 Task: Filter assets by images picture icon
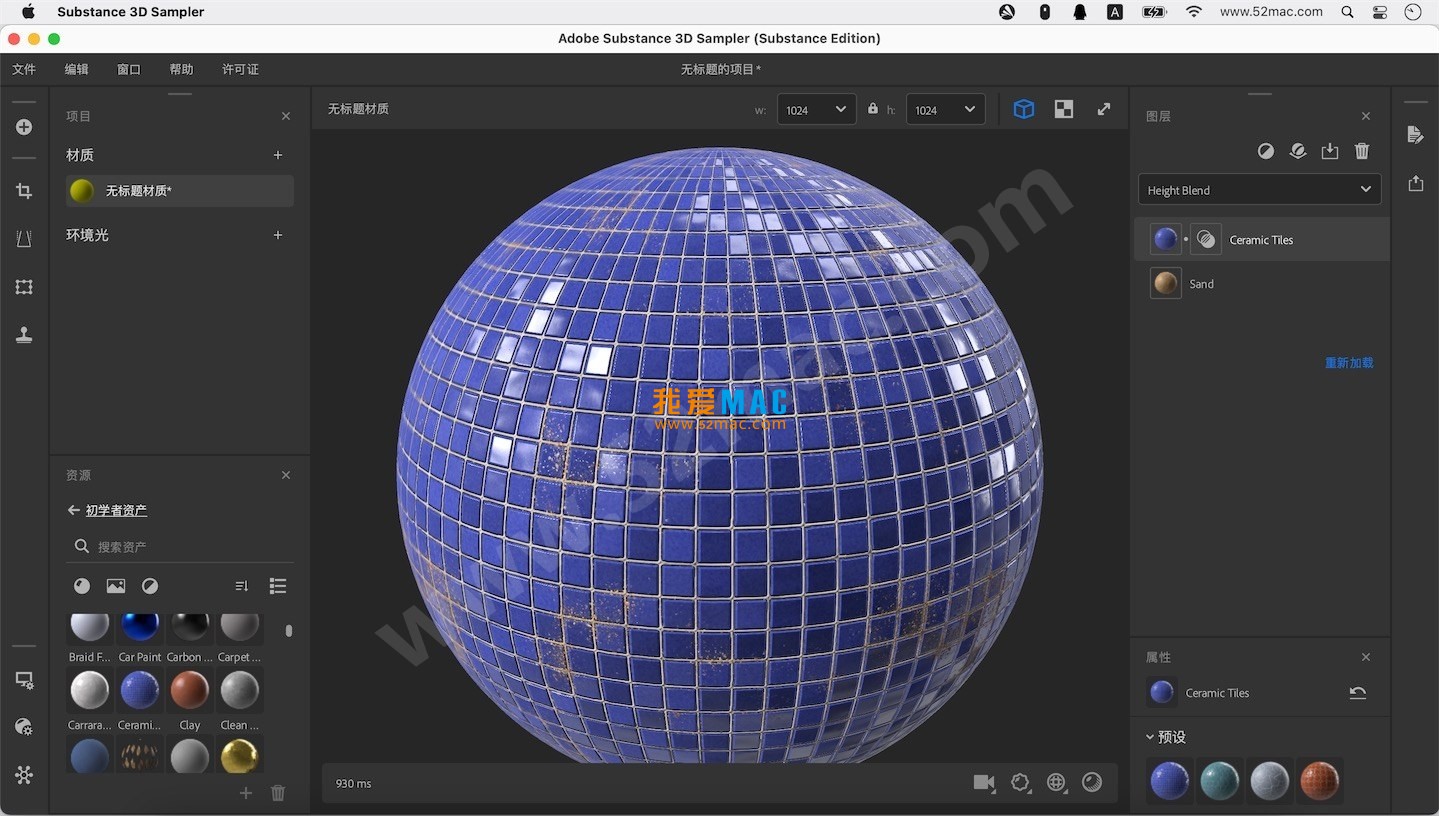coord(116,586)
